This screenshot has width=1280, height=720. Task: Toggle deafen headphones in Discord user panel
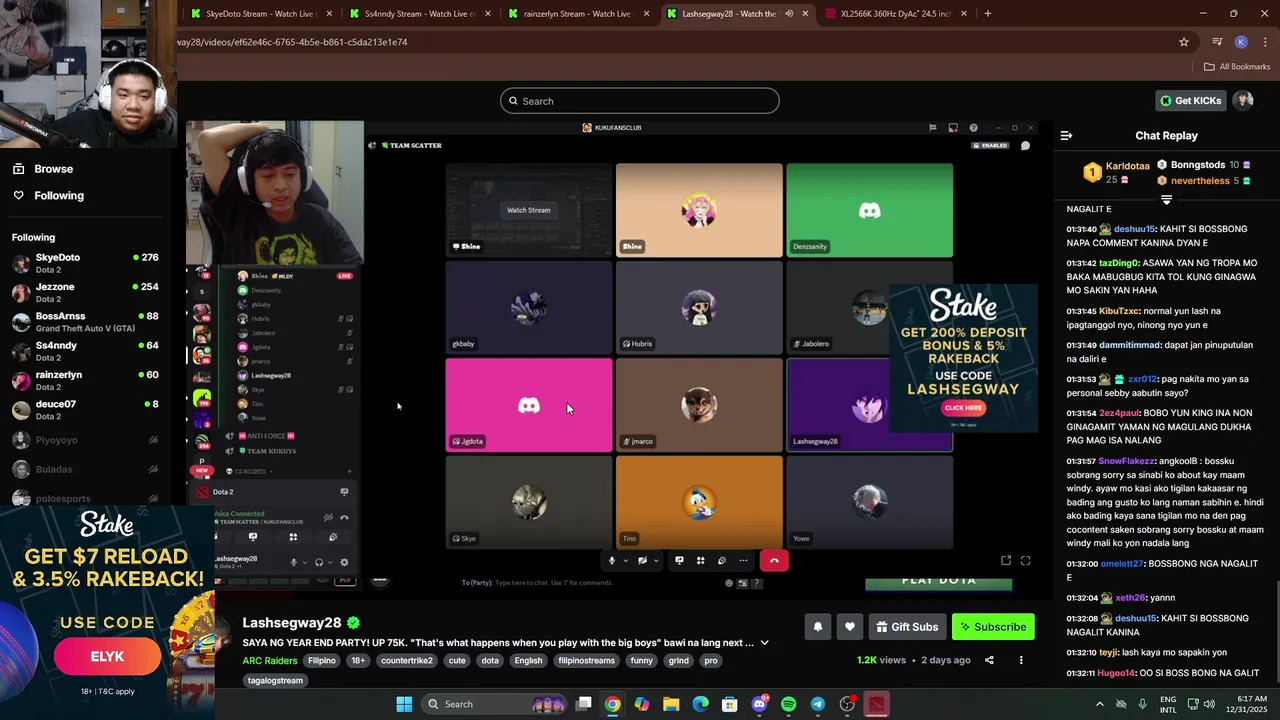319,562
